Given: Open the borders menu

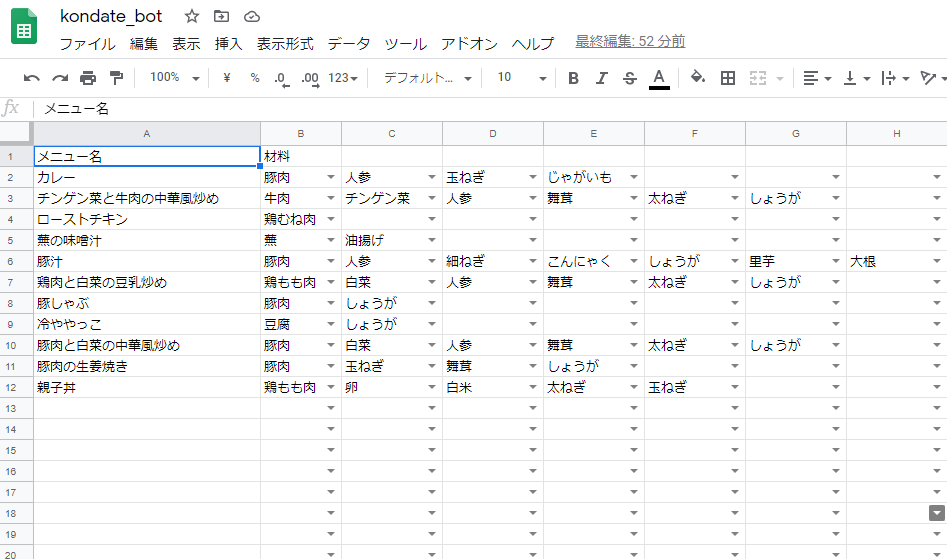Looking at the screenshot, I should point(728,78).
